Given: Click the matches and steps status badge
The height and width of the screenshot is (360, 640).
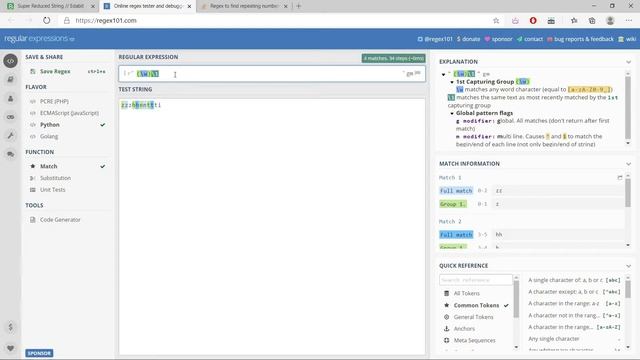Looking at the screenshot, I should coord(393,58).
